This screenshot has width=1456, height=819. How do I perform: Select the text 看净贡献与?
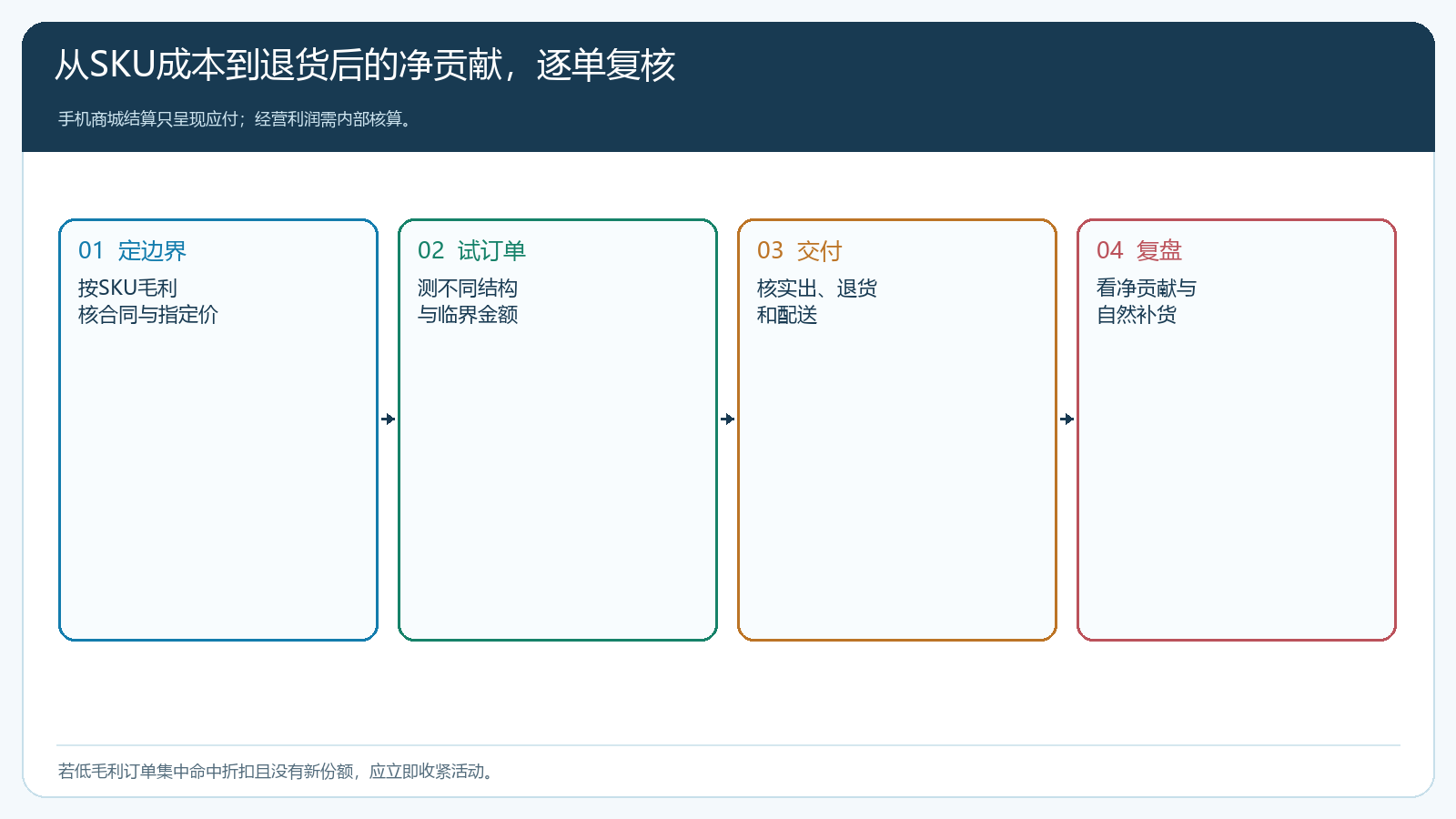1147,288
